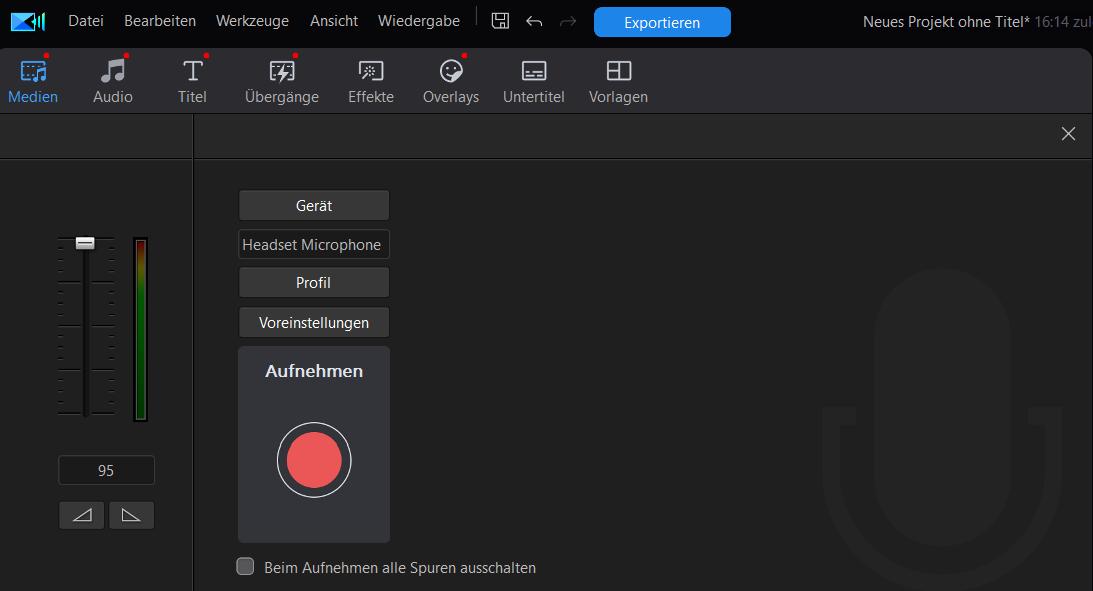Toggle the fade-in button

click(x=82, y=515)
